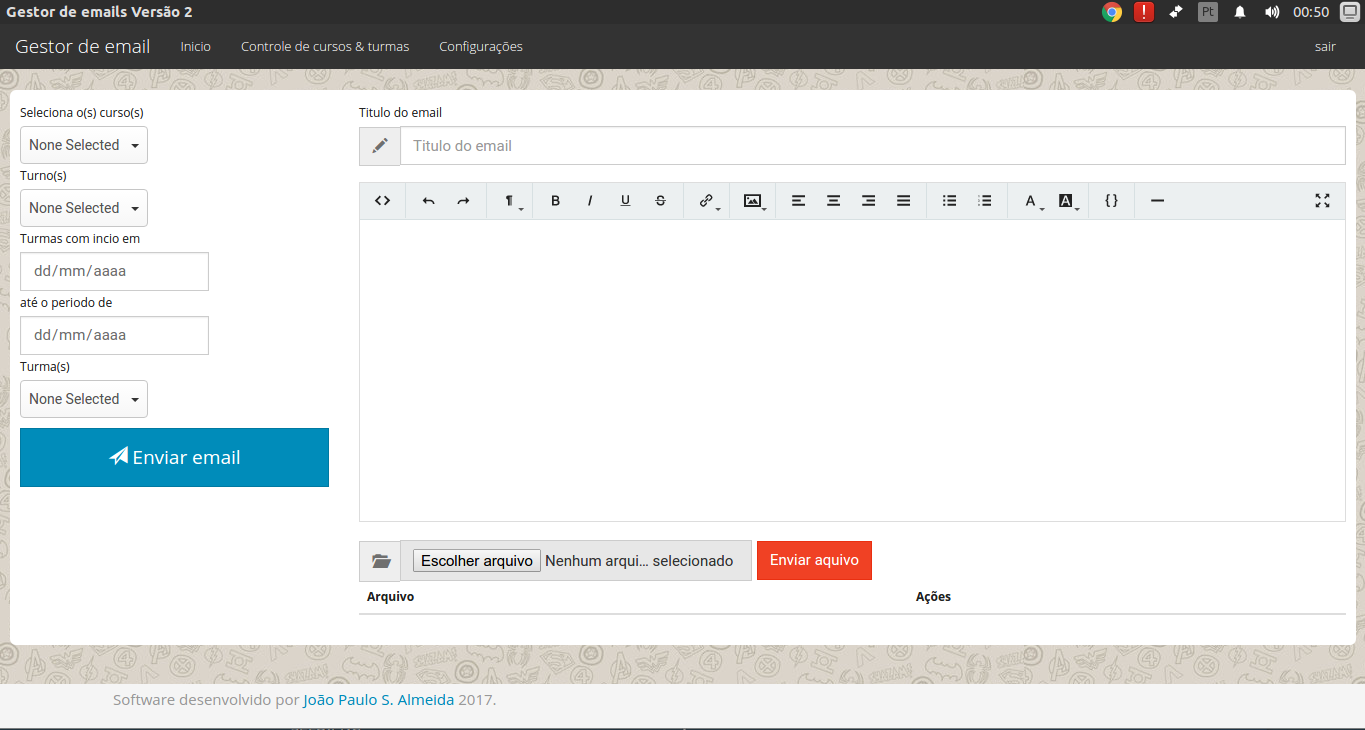Viewport: 1365px width, 730px height.
Task: Insert a horizontal rule in the editor
Action: 1157,201
